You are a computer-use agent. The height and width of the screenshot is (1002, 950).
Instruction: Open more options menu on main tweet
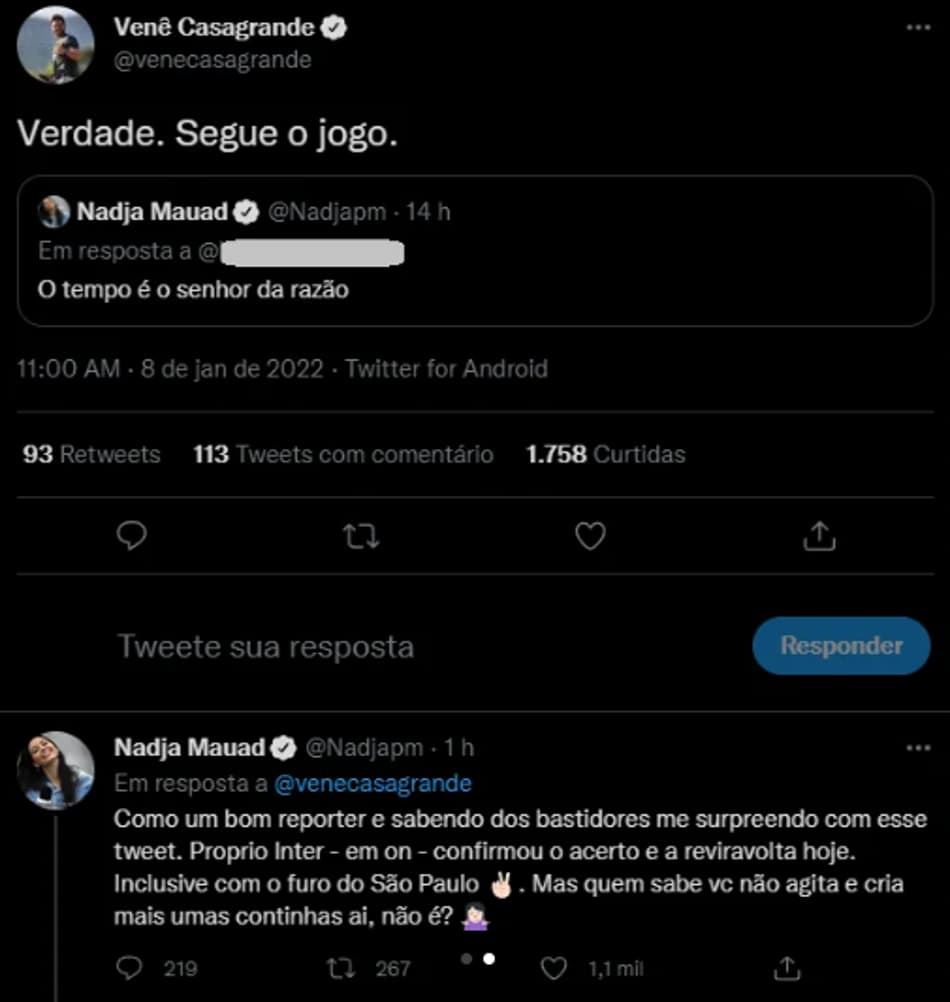[x=917, y=28]
